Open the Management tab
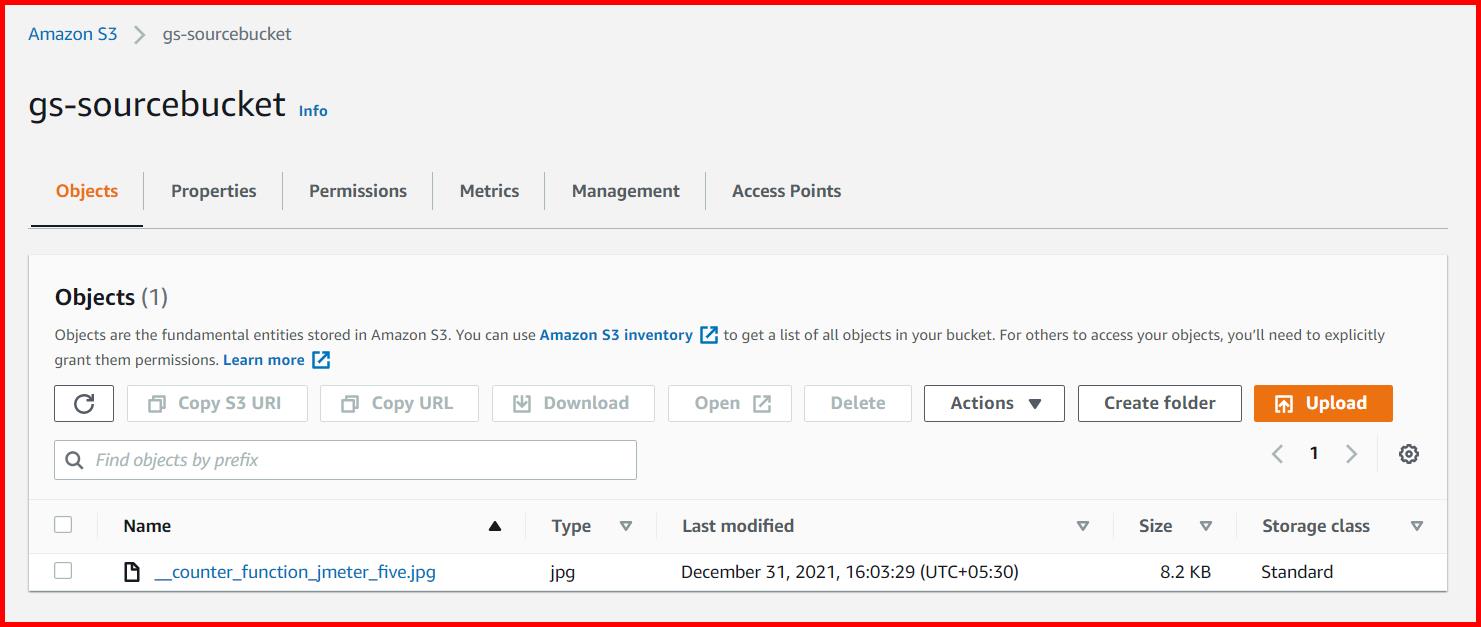Screen dimensions: 1481x627 [624, 190]
